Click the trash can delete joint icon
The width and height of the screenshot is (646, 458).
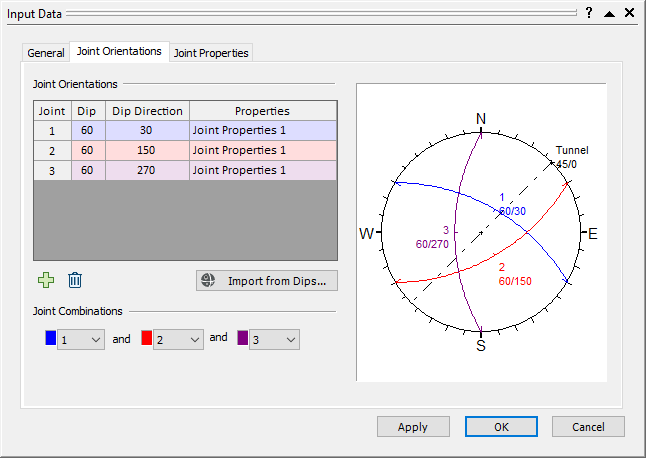click(75, 280)
